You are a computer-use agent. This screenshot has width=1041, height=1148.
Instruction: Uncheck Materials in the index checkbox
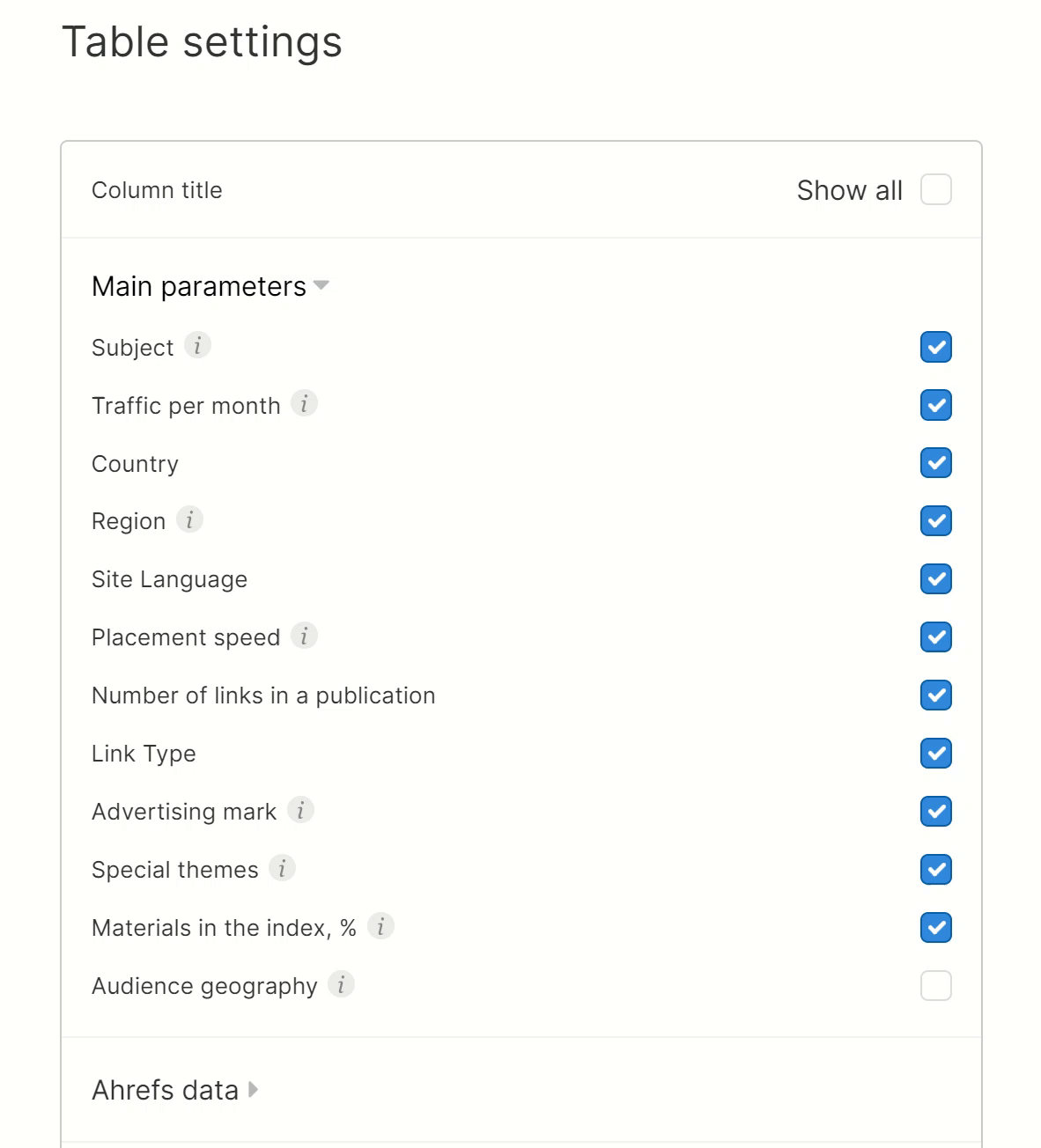(x=936, y=928)
